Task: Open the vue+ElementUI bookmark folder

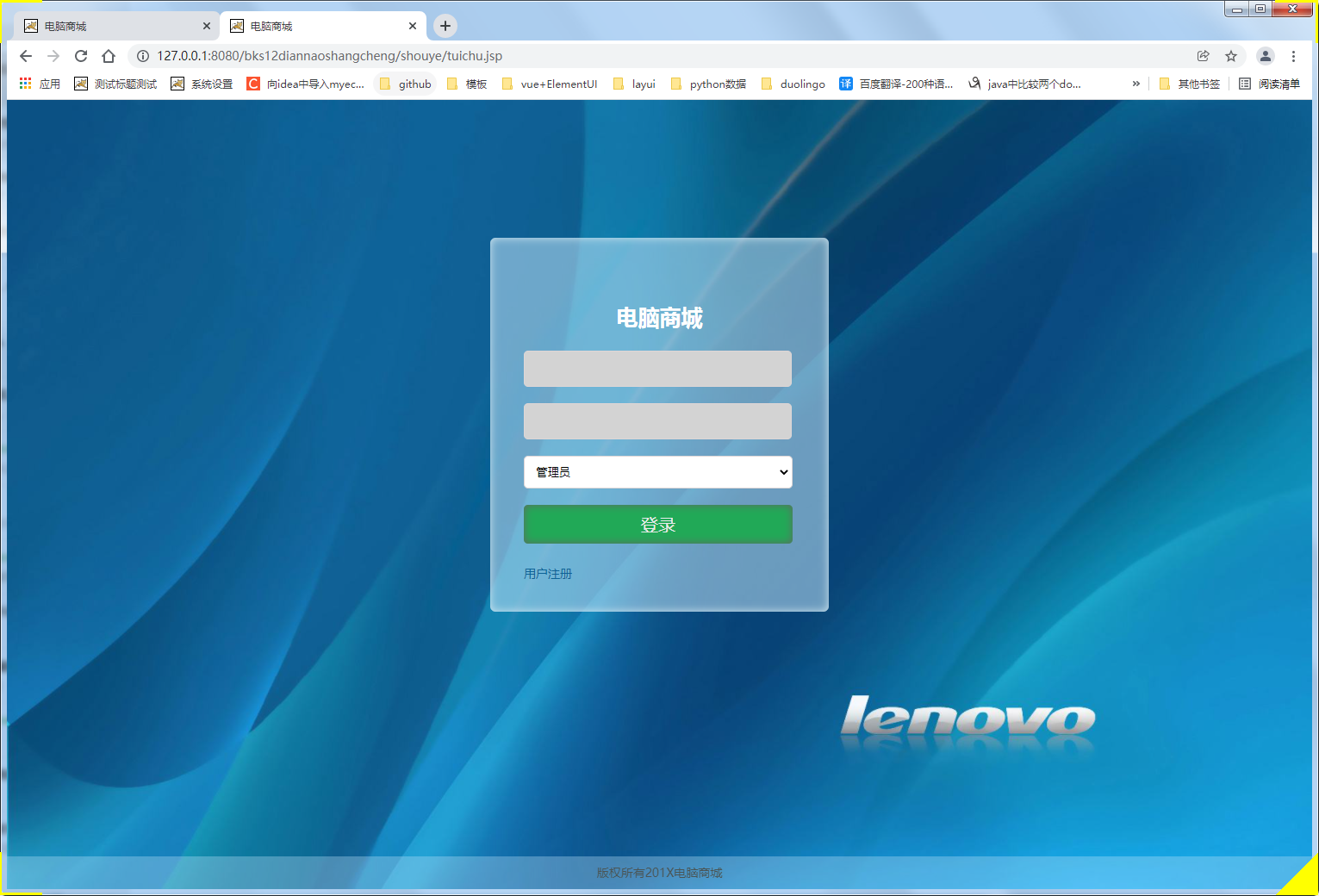Action: [550, 84]
